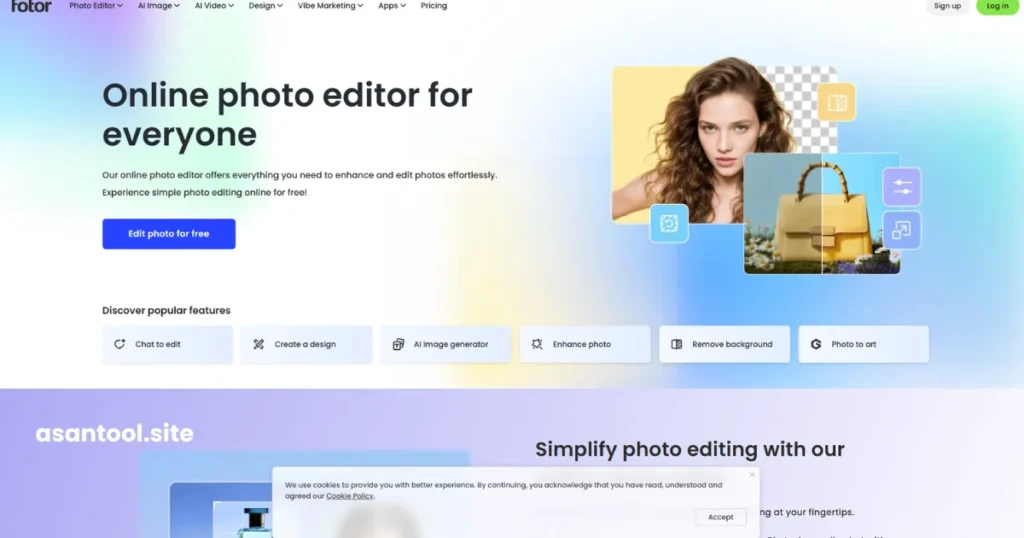Image resolution: width=1024 pixels, height=538 pixels.
Task: Click the Create a design icon
Action: coord(259,344)
